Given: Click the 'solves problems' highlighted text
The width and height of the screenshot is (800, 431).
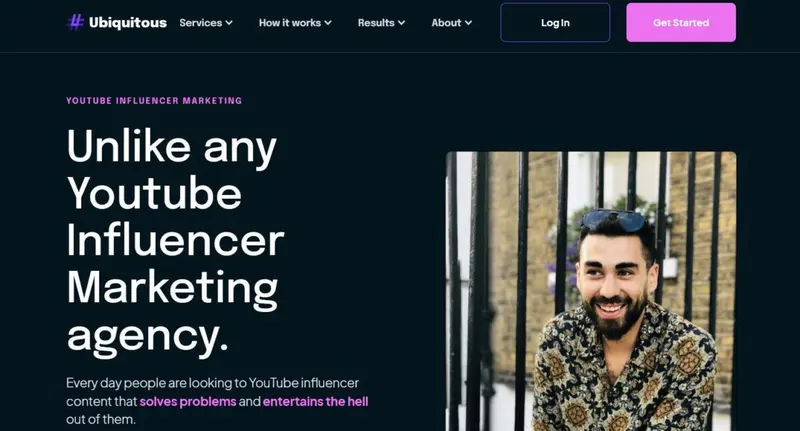Looking at the screenshot, I should (188, 401).
